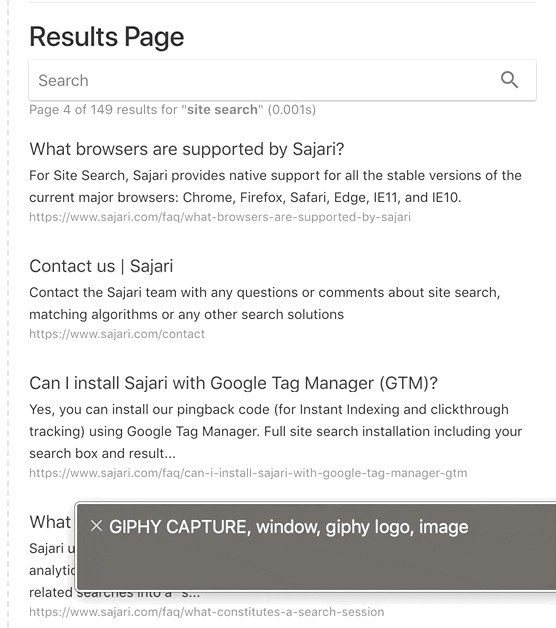Click the Contact the Sajari team description text
This screenshot has height=628, width=556.
[264, 303]
